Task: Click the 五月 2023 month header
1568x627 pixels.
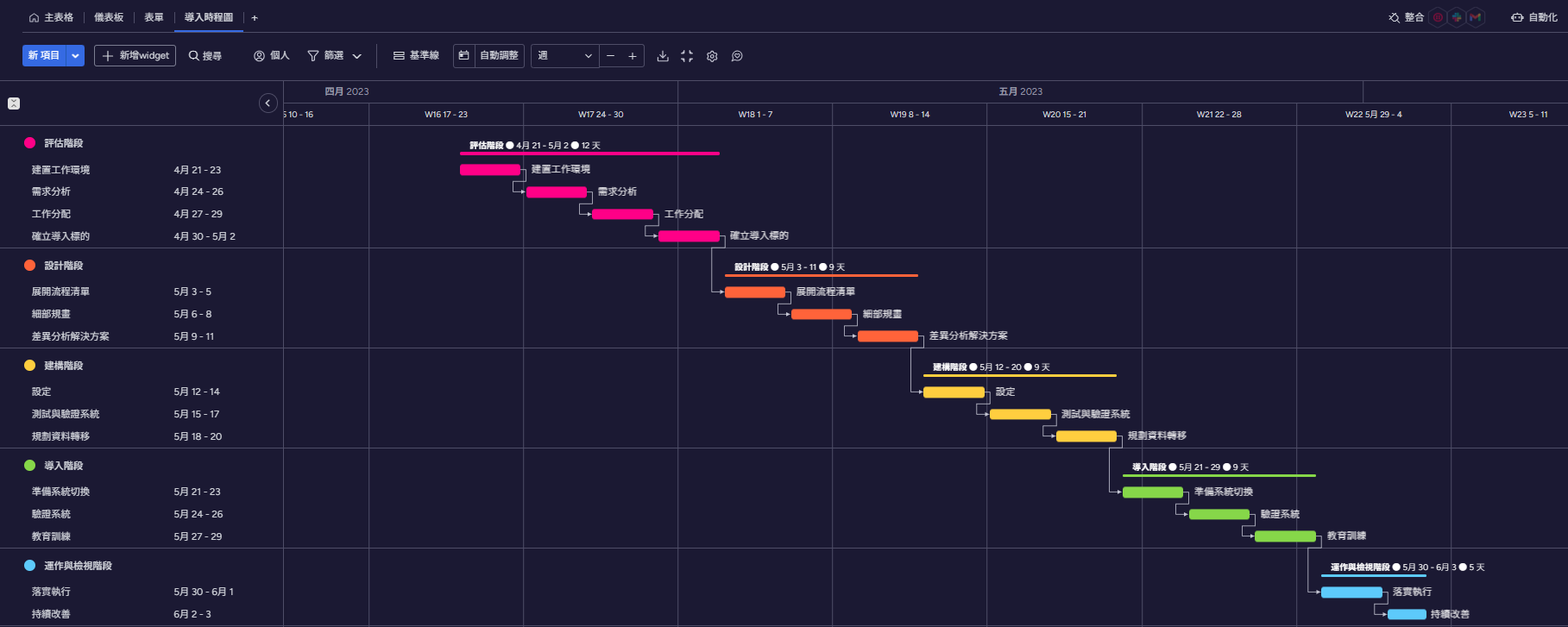Action: [x=1020, y=91]
